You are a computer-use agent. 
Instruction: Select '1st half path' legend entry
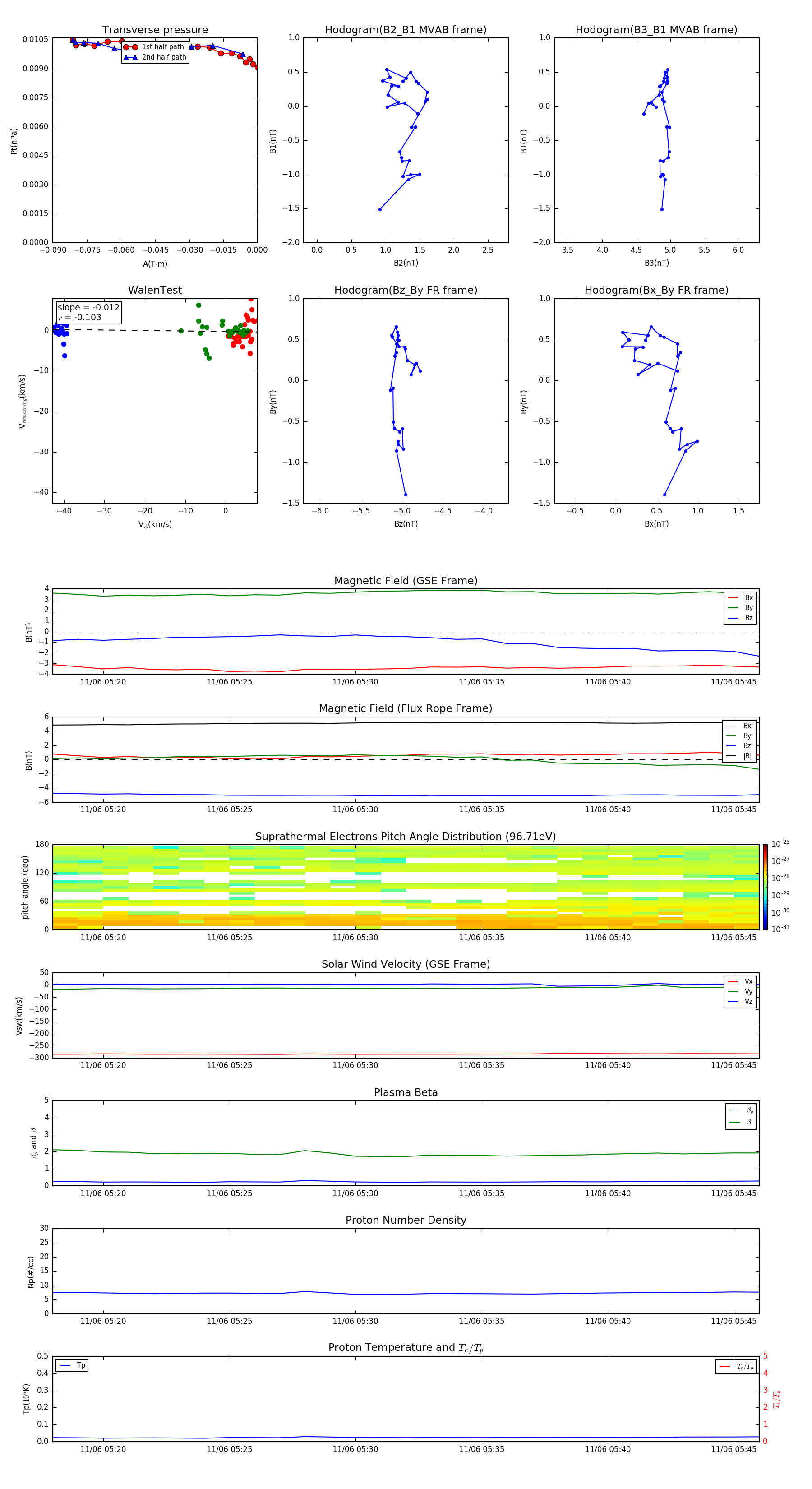tap(154, 47)
